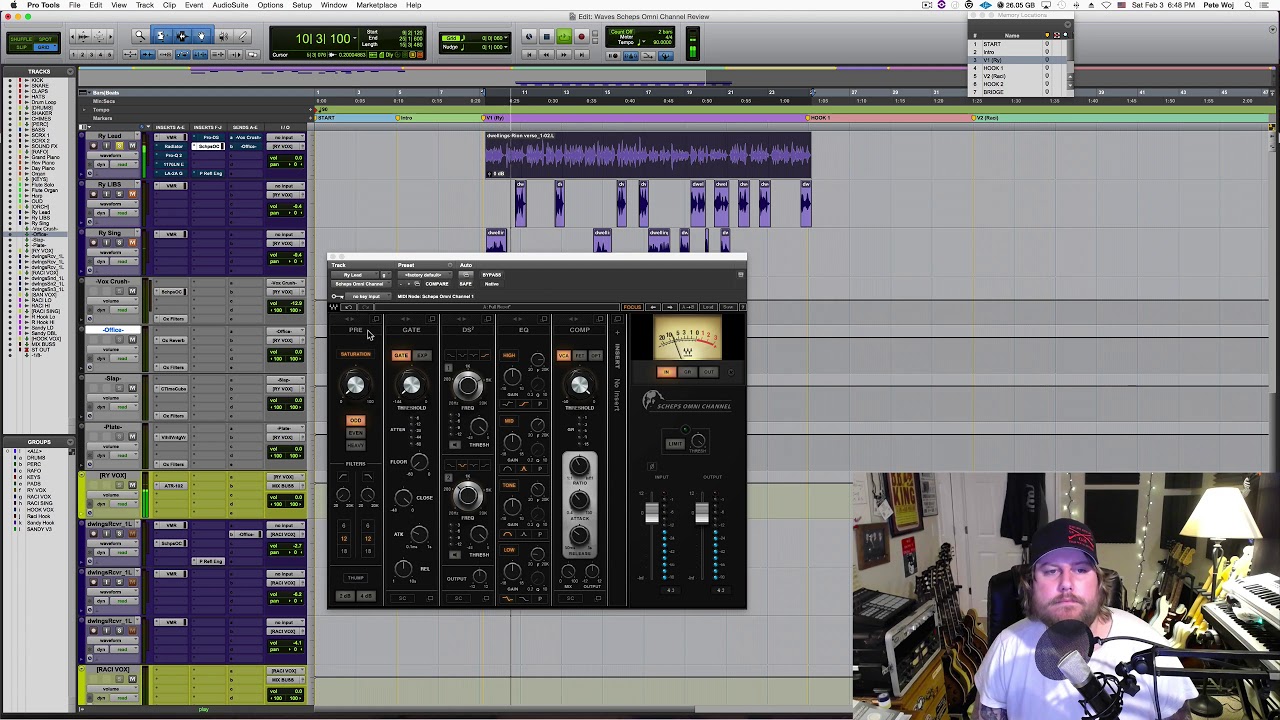
Task: Click the Stop transport button
Action: (x=547, y=37)
